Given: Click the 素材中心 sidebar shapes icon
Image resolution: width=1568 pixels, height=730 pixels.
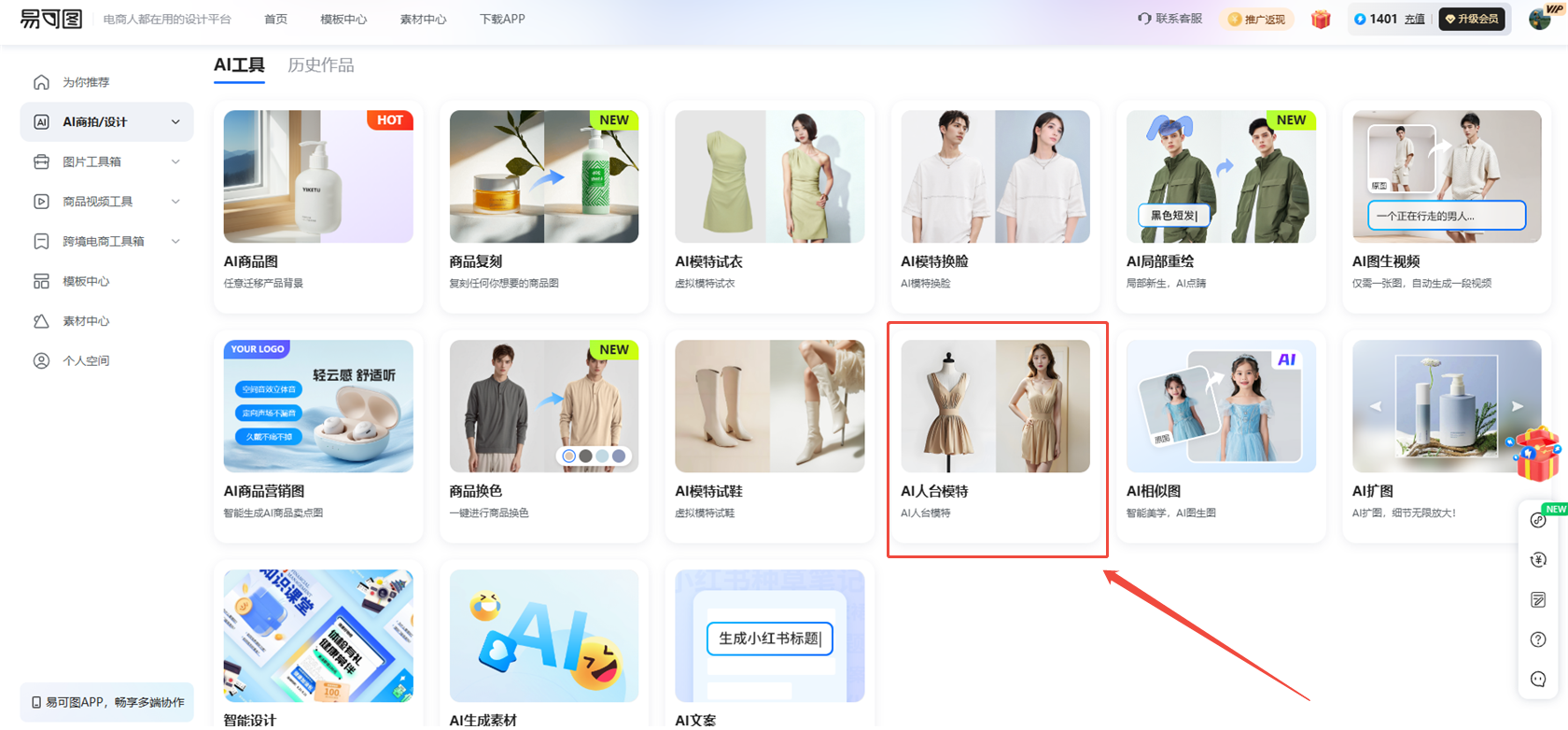Looking at the screenshot, I should point(41,321).
